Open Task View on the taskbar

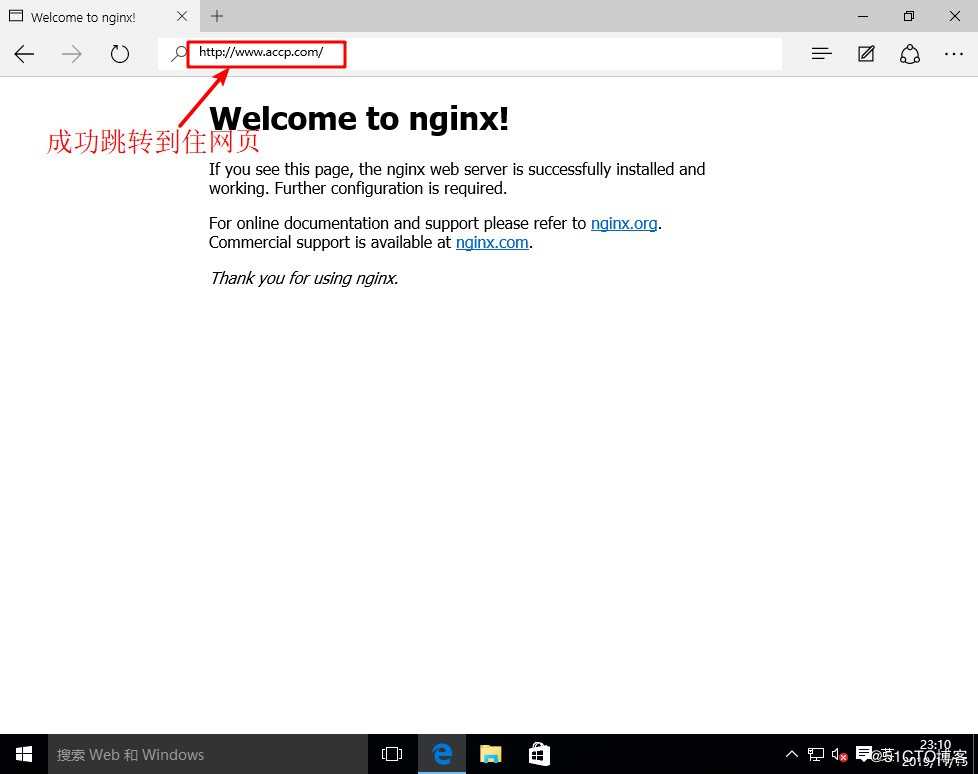[x=392, y=754]
